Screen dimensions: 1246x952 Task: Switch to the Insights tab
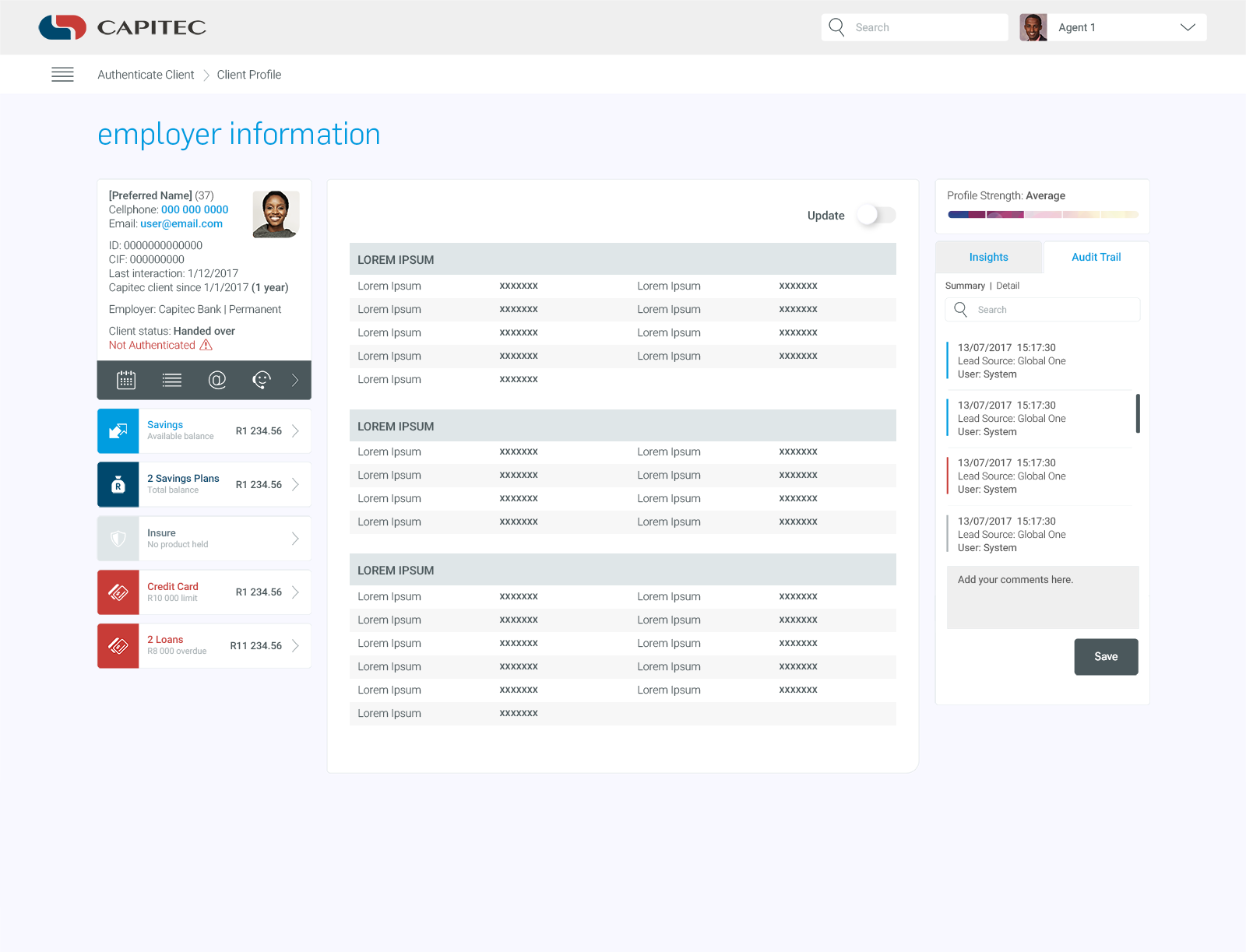(x=988, y=257)
